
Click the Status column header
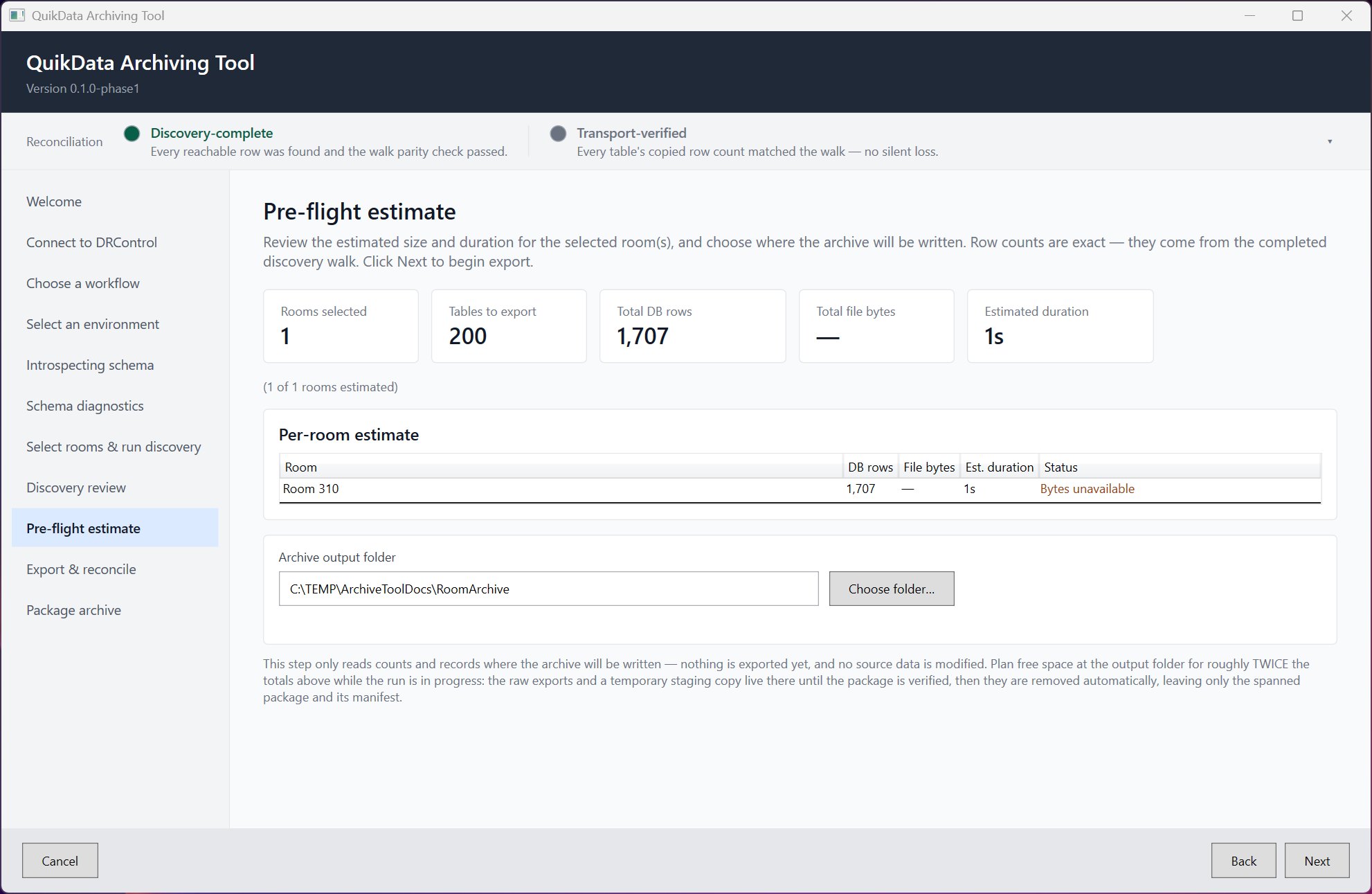(1180, 467)
